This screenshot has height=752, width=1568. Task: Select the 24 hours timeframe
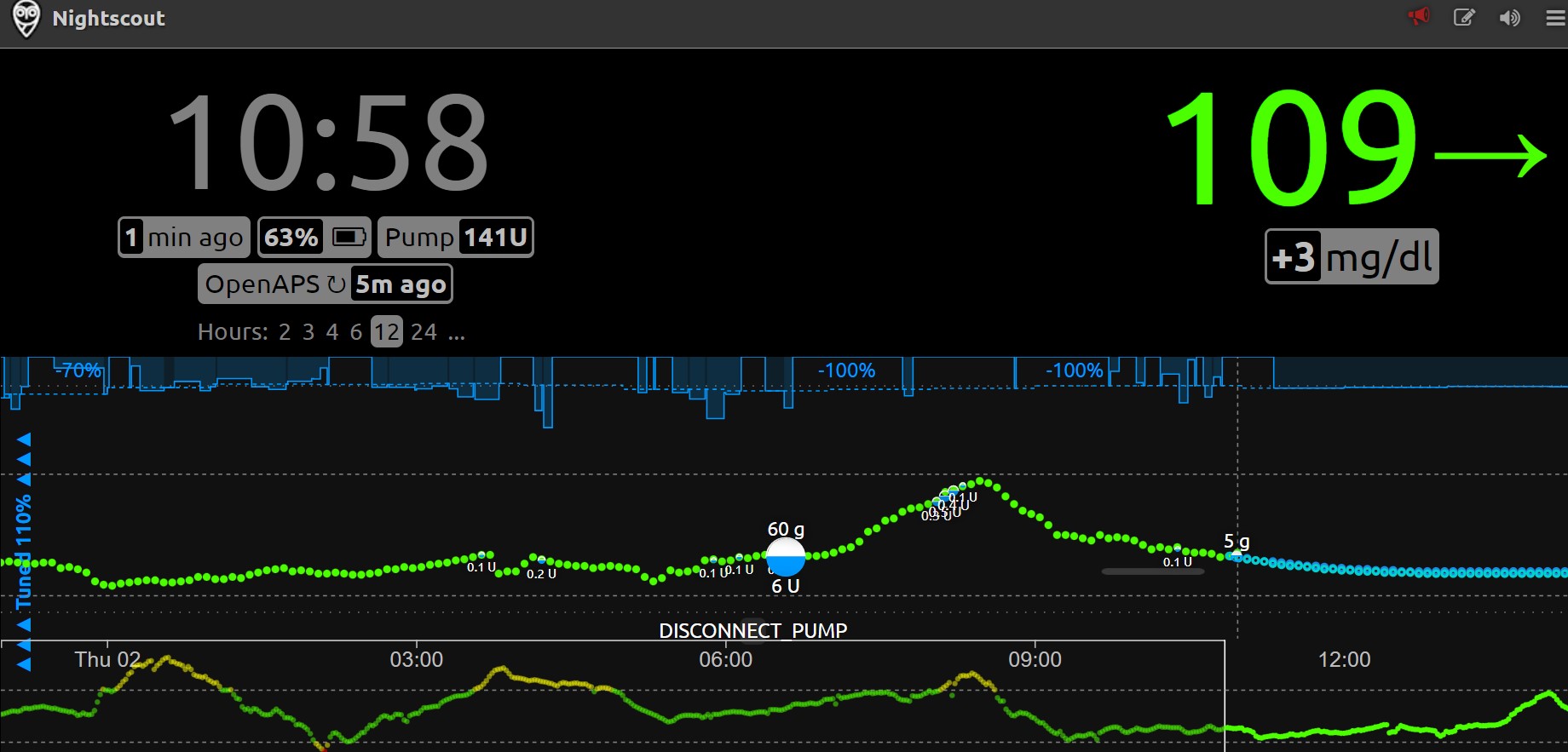click(x=424, y=331)
